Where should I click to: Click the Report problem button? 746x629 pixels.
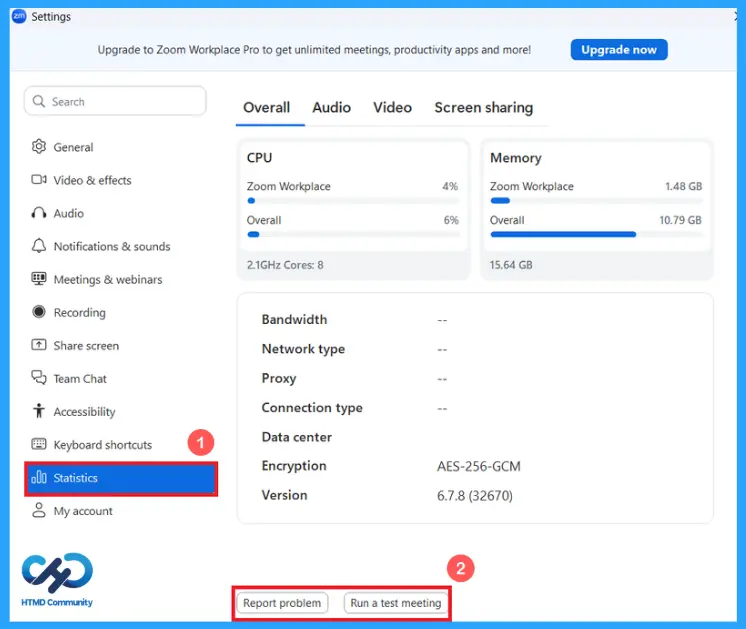282,603
